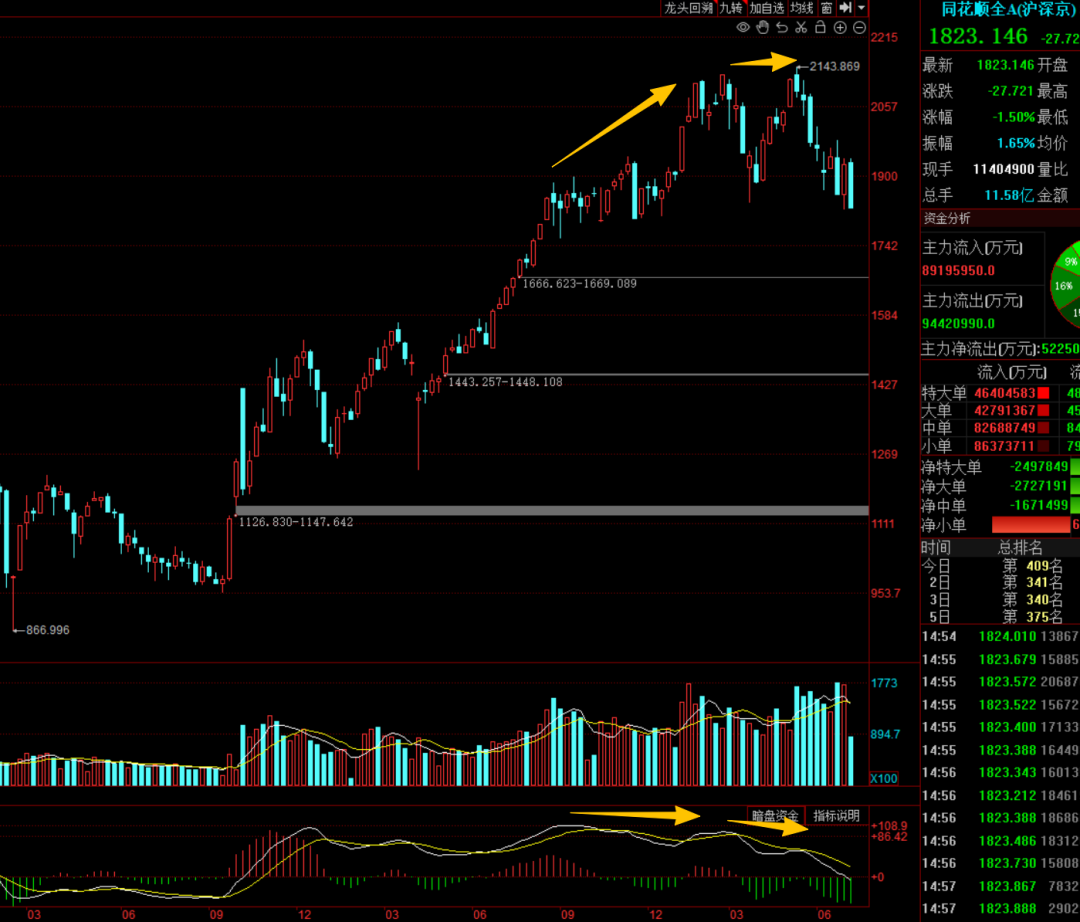Zoom in with the plus circle icon
Image resolution: width=1080 pixels, height=922 pixels.
[x=840, y=28]
